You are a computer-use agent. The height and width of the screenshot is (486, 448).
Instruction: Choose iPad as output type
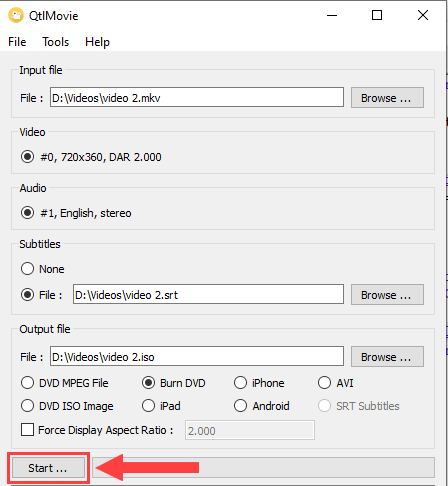(161, 406)
